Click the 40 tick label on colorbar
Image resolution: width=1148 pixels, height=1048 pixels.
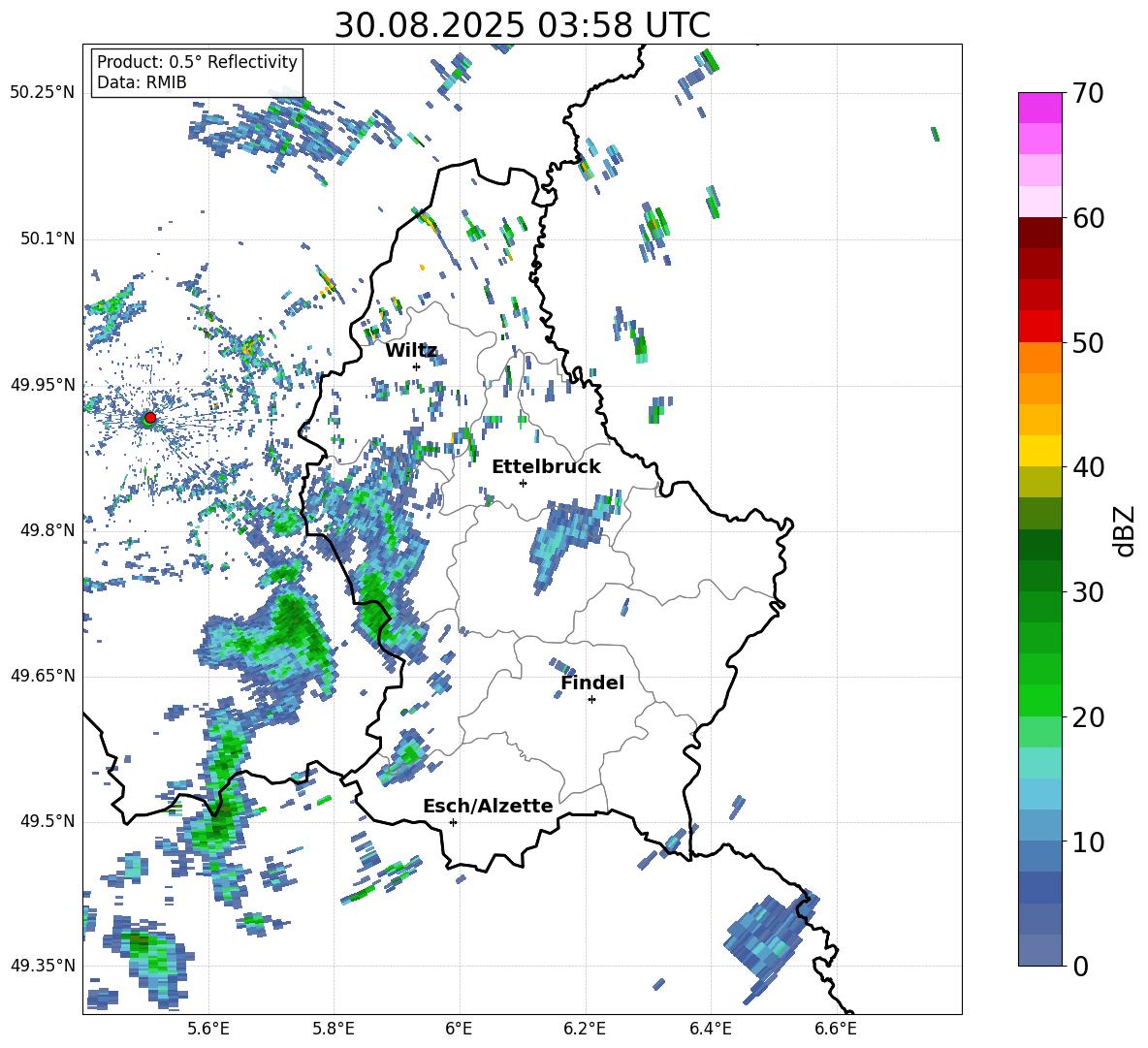click(1087, 467)
